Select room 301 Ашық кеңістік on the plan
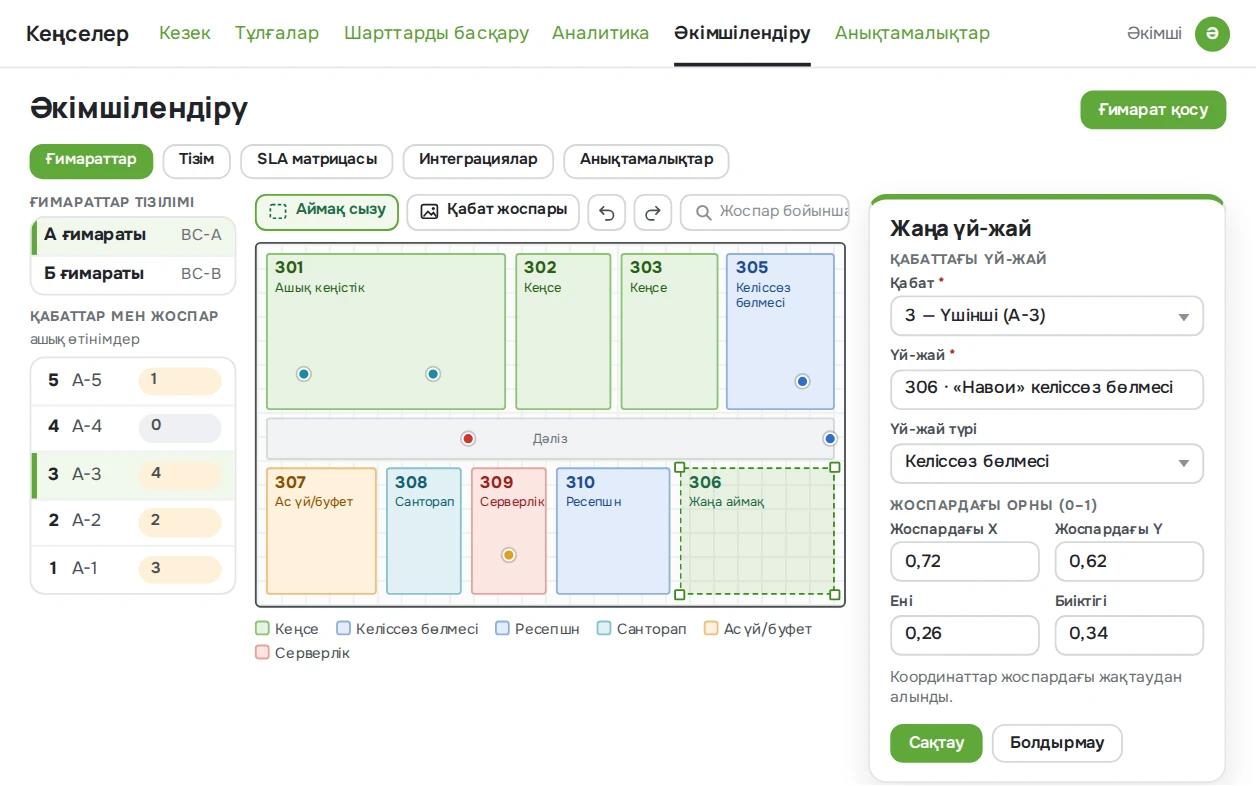Screen dimensions: 1256x786 (x=386, y=332)
